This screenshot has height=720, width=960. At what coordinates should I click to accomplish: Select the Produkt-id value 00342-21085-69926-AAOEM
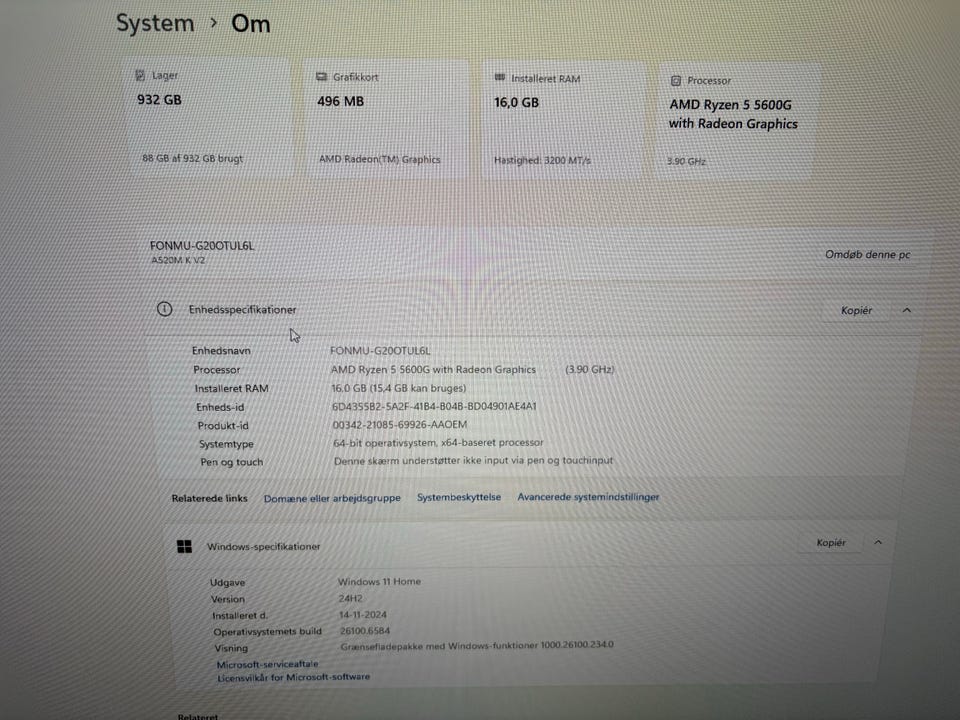click(x=400, y=424)
